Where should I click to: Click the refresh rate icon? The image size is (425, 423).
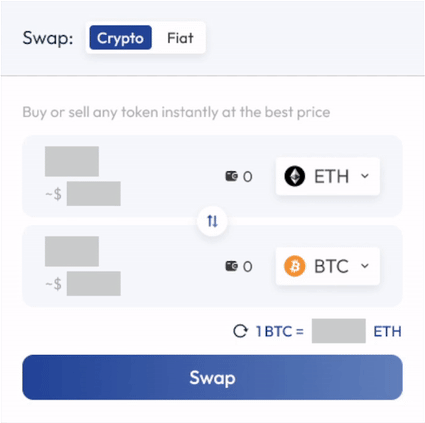pyautogui.click(x=240, y=331)
